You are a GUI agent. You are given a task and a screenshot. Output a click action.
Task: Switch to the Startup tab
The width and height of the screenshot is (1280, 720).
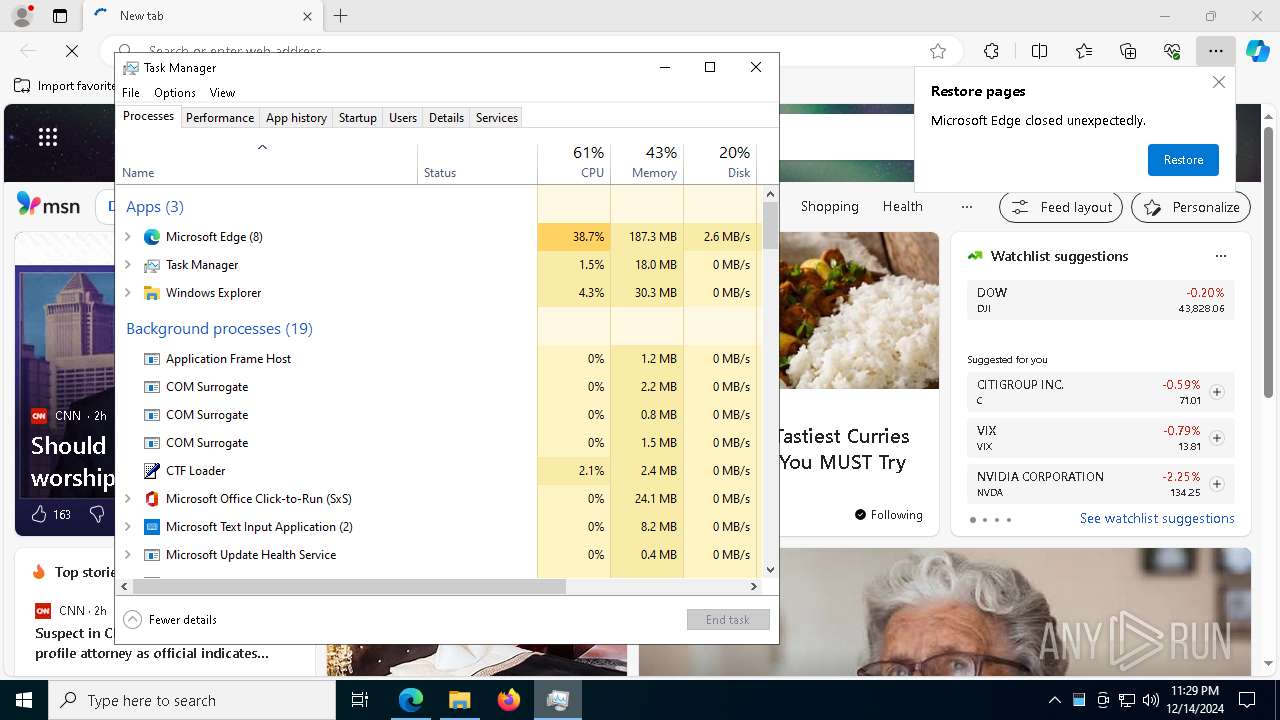357,118
